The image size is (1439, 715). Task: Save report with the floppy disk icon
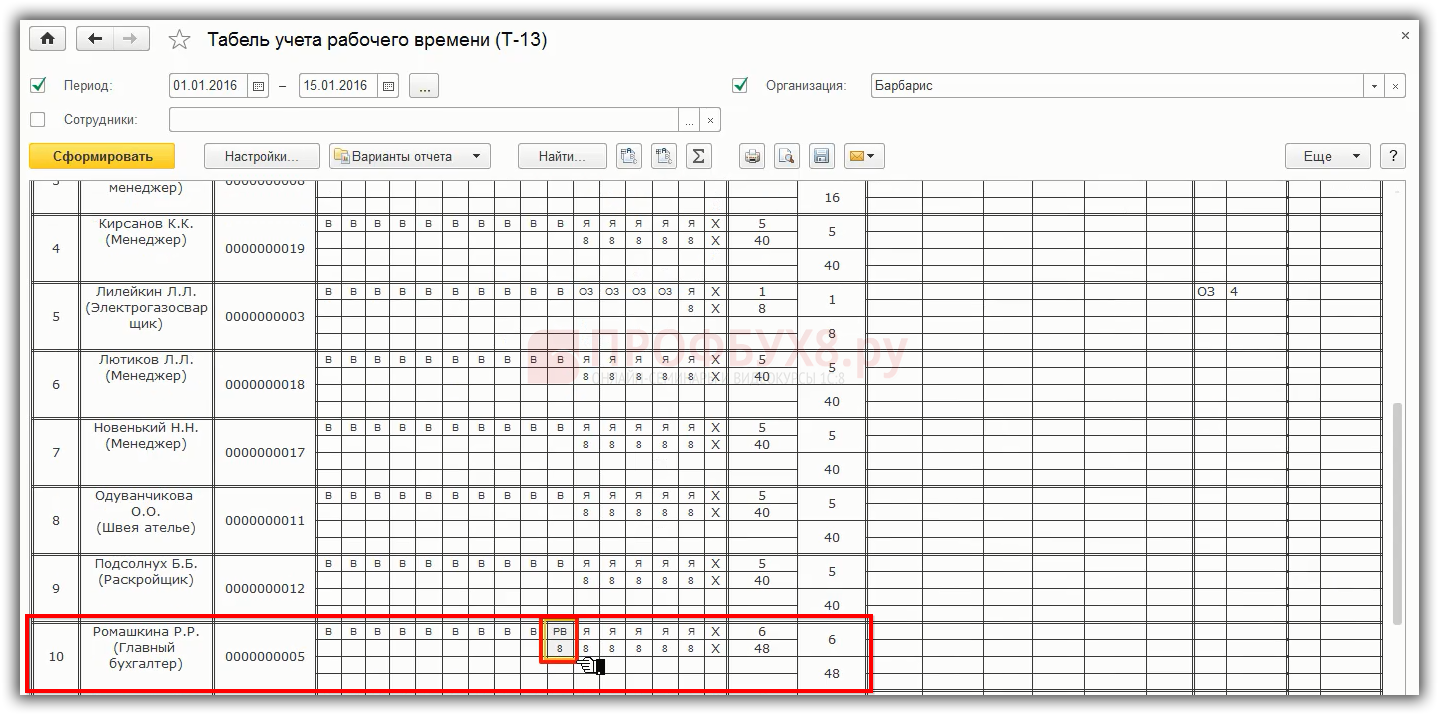(x=821, y=156)
